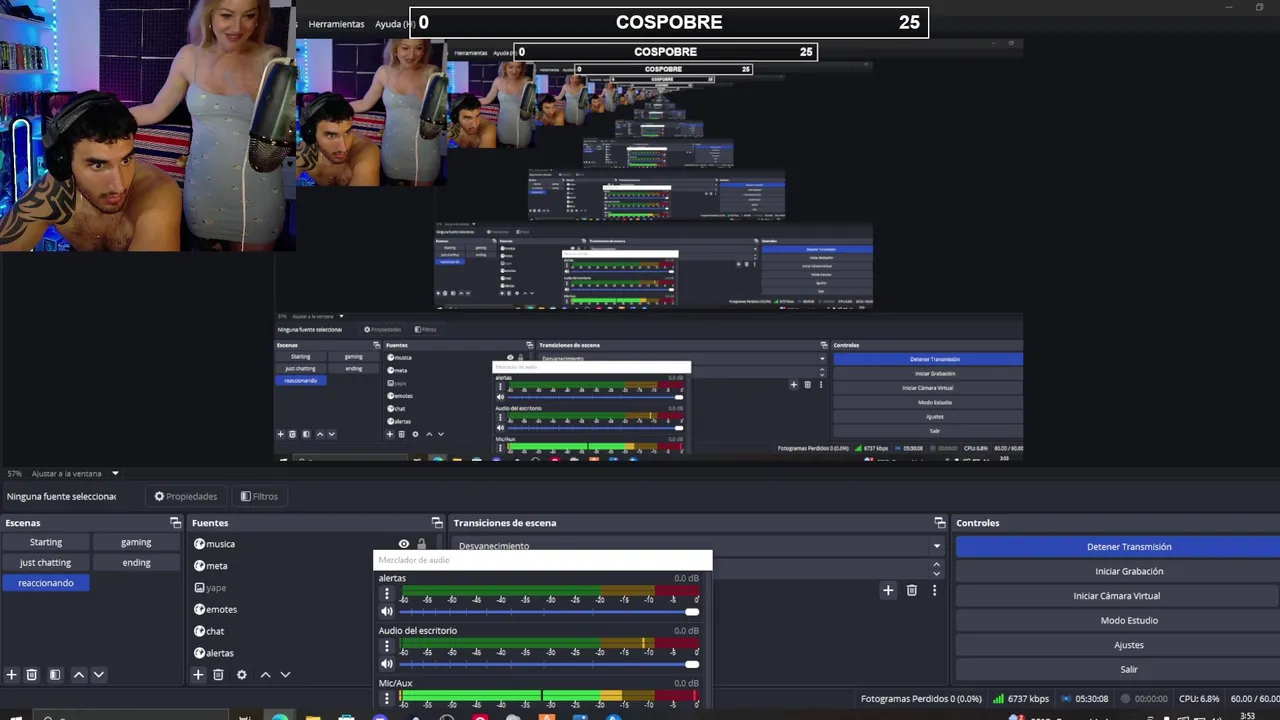
Task: Click Detener Transmisión button
Action: pyautogui.click(x=1118, y=547)
